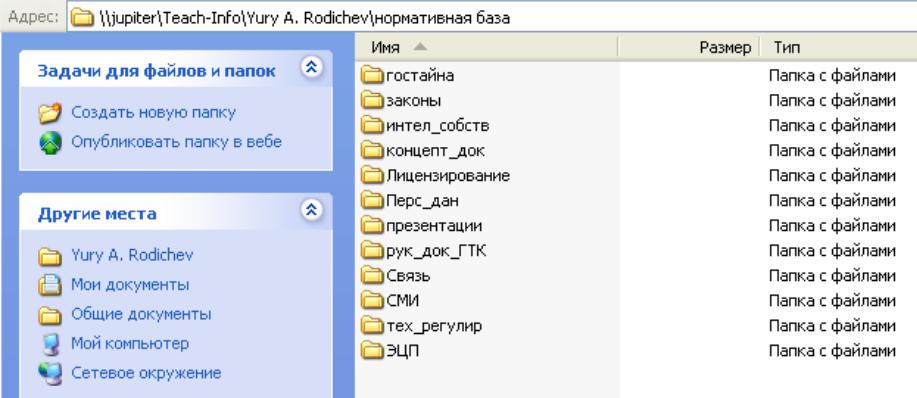
Task: Sort by the Тип column header
Action: point(839,47)
